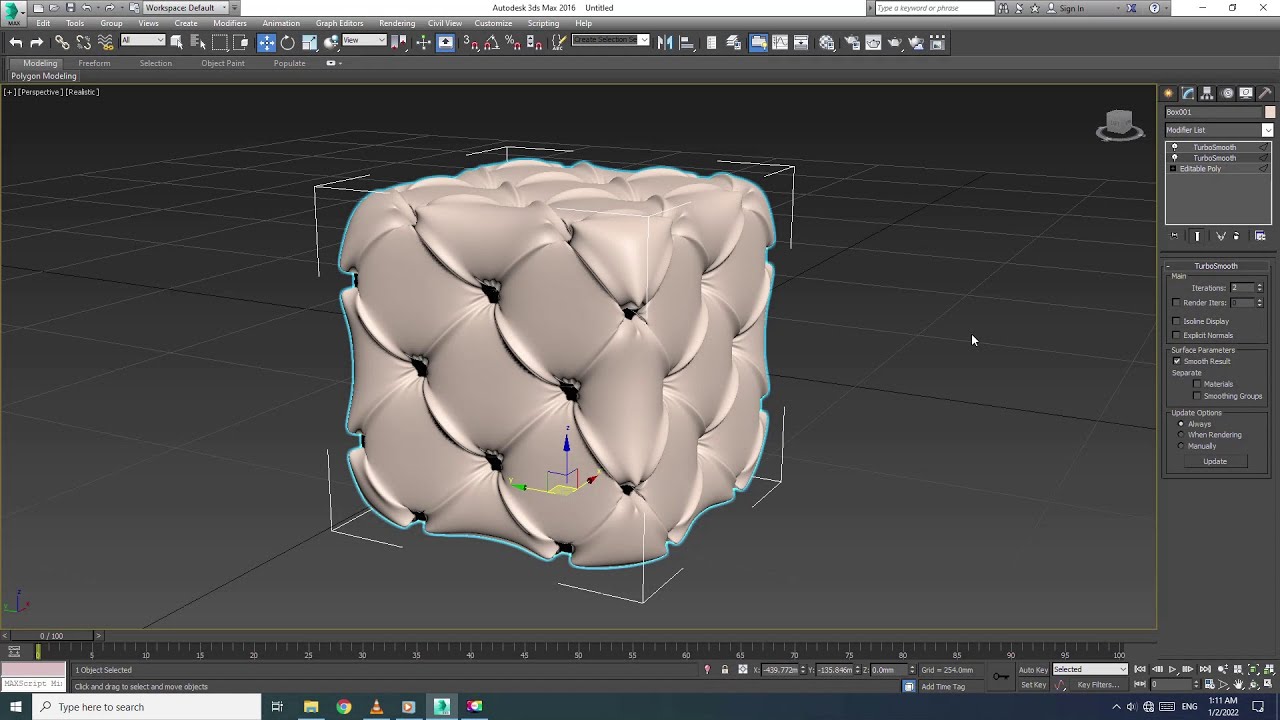Activate Select and Scale tool
1280x720 pixels.
pyautogui.click(x=310, y=42)
